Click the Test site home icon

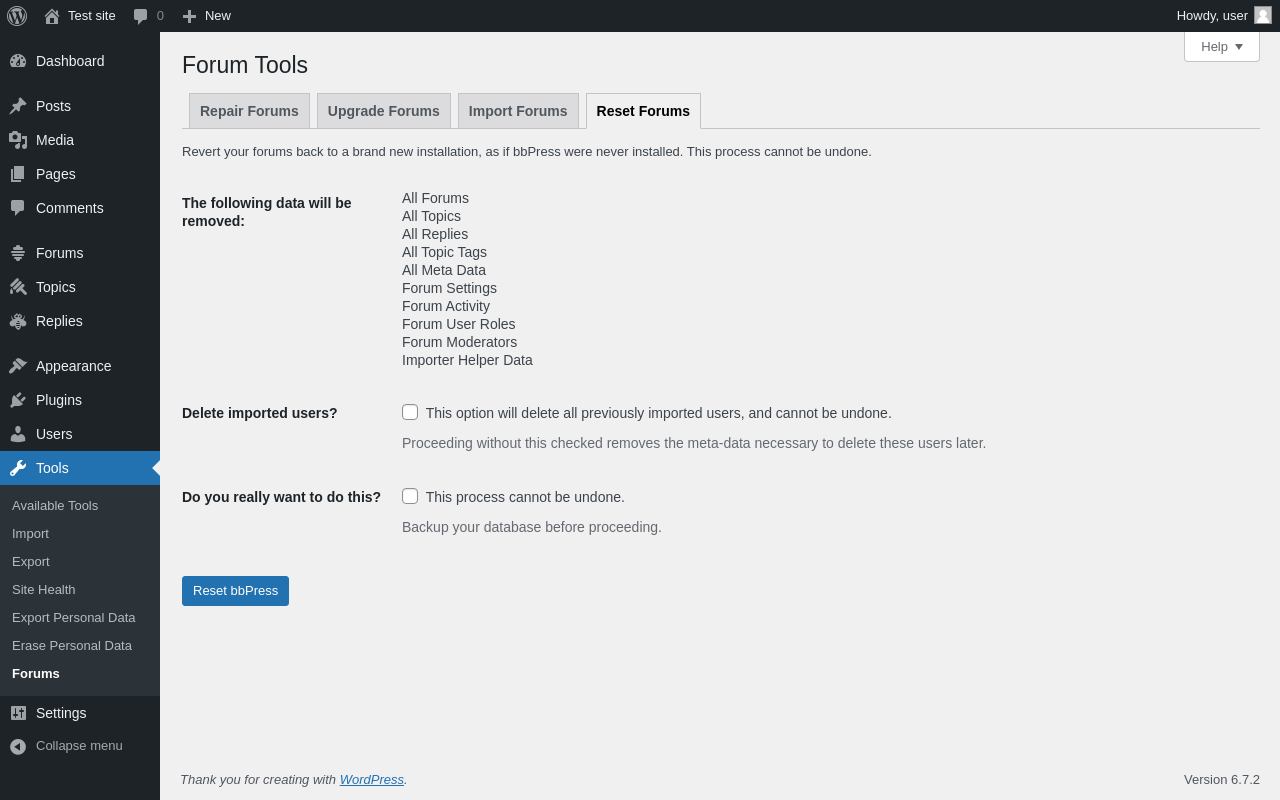[x=52, y=16]
